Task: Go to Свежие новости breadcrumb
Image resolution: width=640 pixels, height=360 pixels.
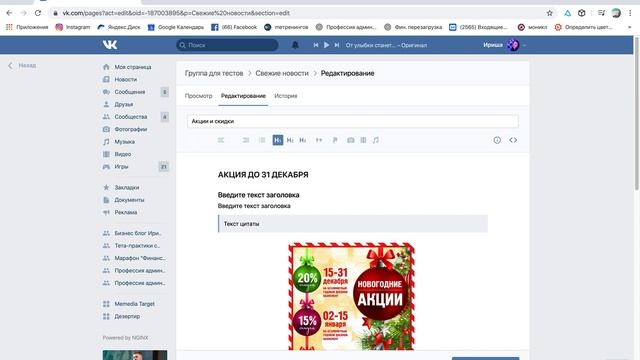Action: 282,73
